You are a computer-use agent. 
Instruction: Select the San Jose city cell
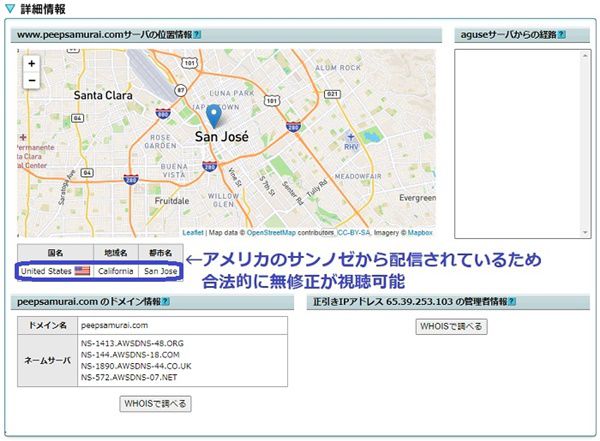[161, 271]
